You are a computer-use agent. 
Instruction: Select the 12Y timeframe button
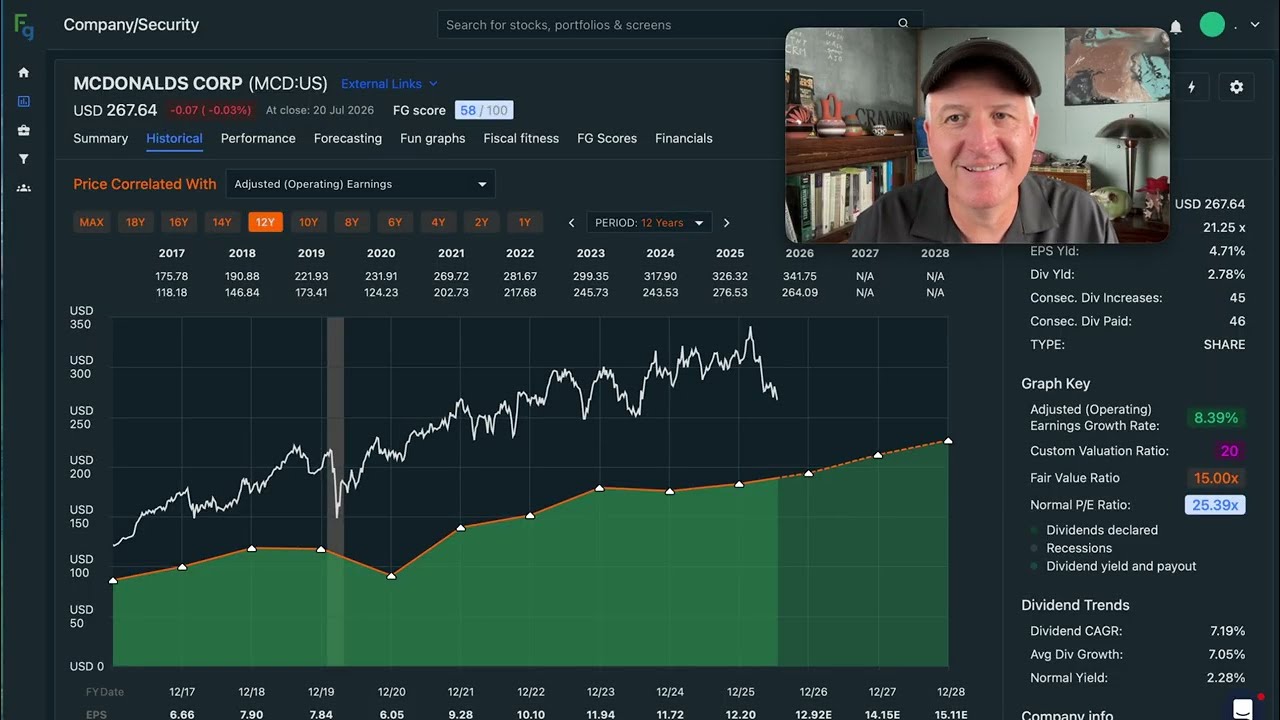pos(265,222)
